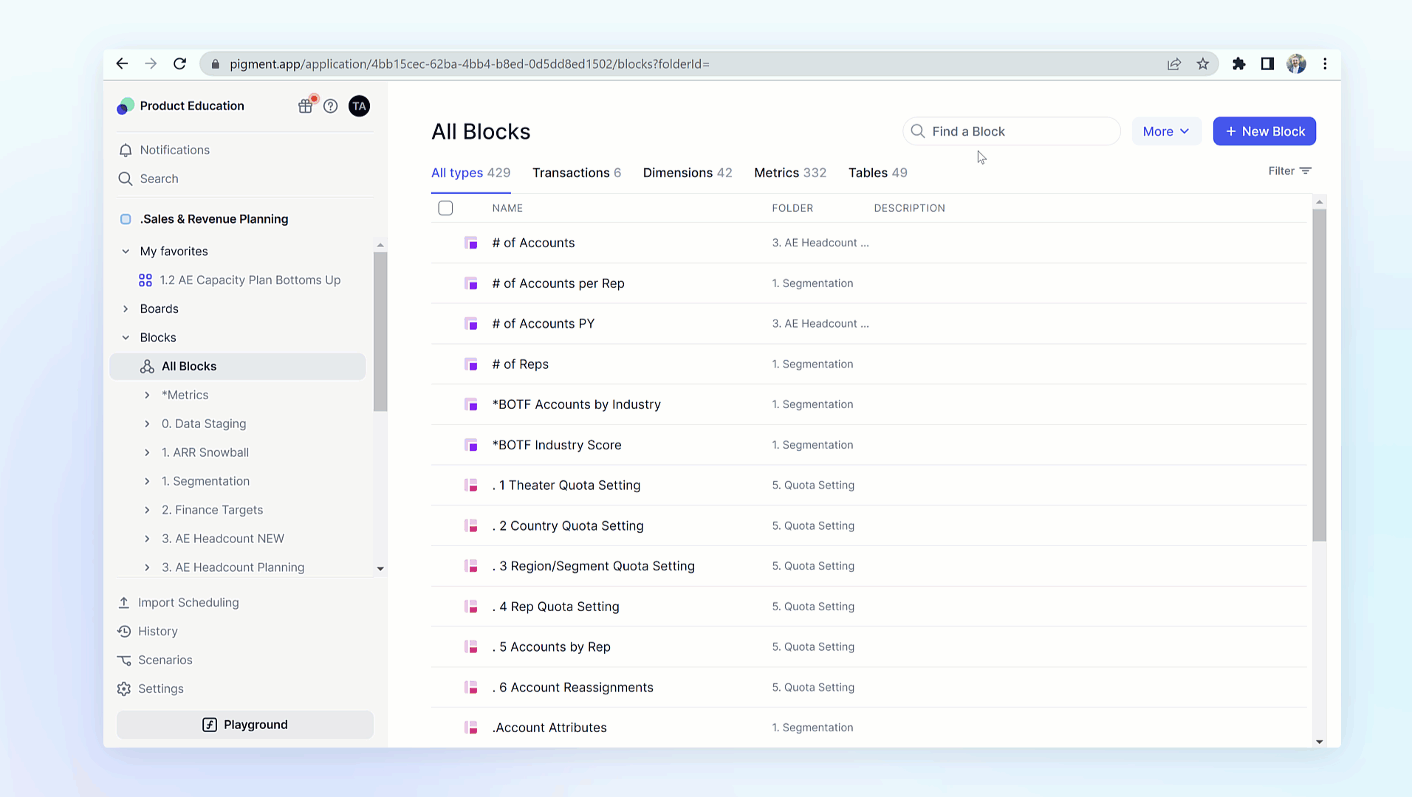Image resolution: width=1412 pixels, height=797 pixels.
Task: Click table icon for . 1 Theater Quota Setting
Action: [x=471, y=485]
